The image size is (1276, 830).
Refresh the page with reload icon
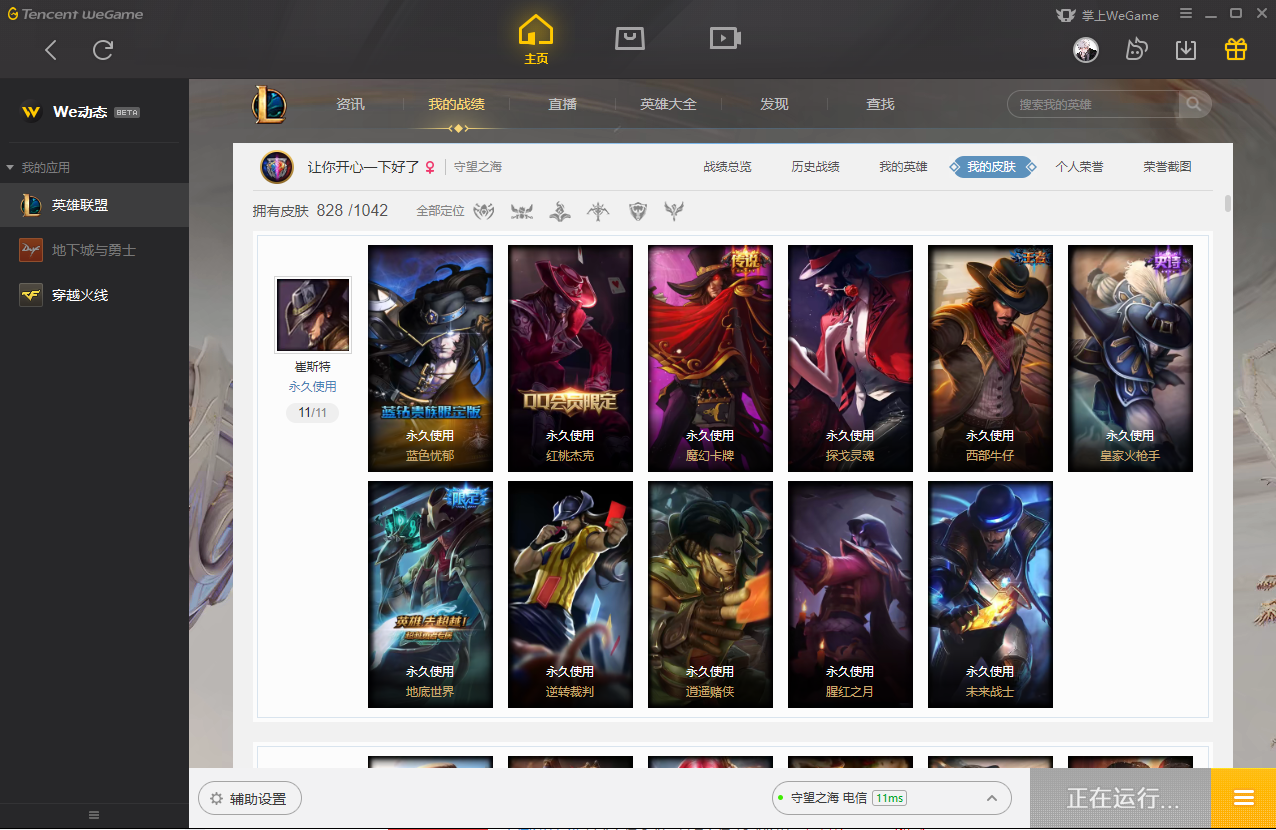click(103, 50)
